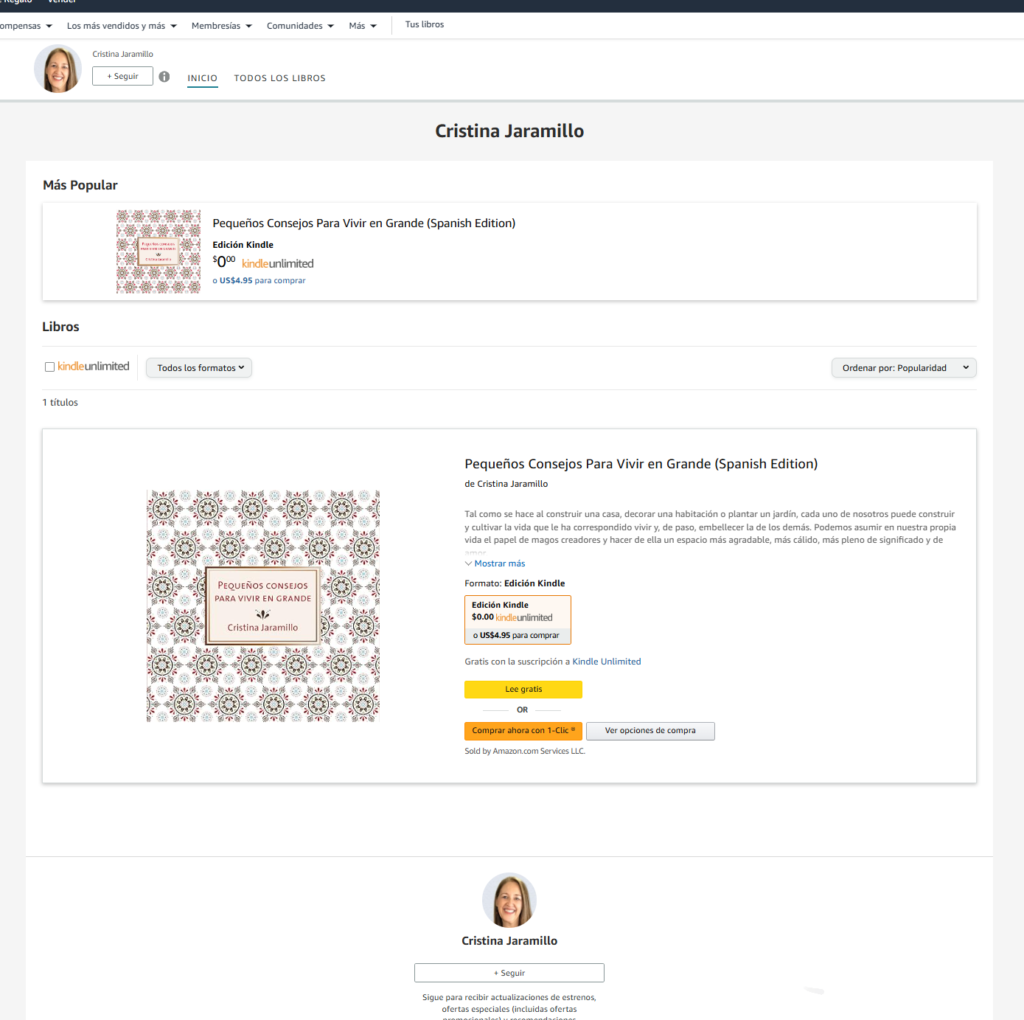This screenshot has width=1024, height=1020.
Task: Open Todos los formatos dropdown
Action: click(199, 368)
